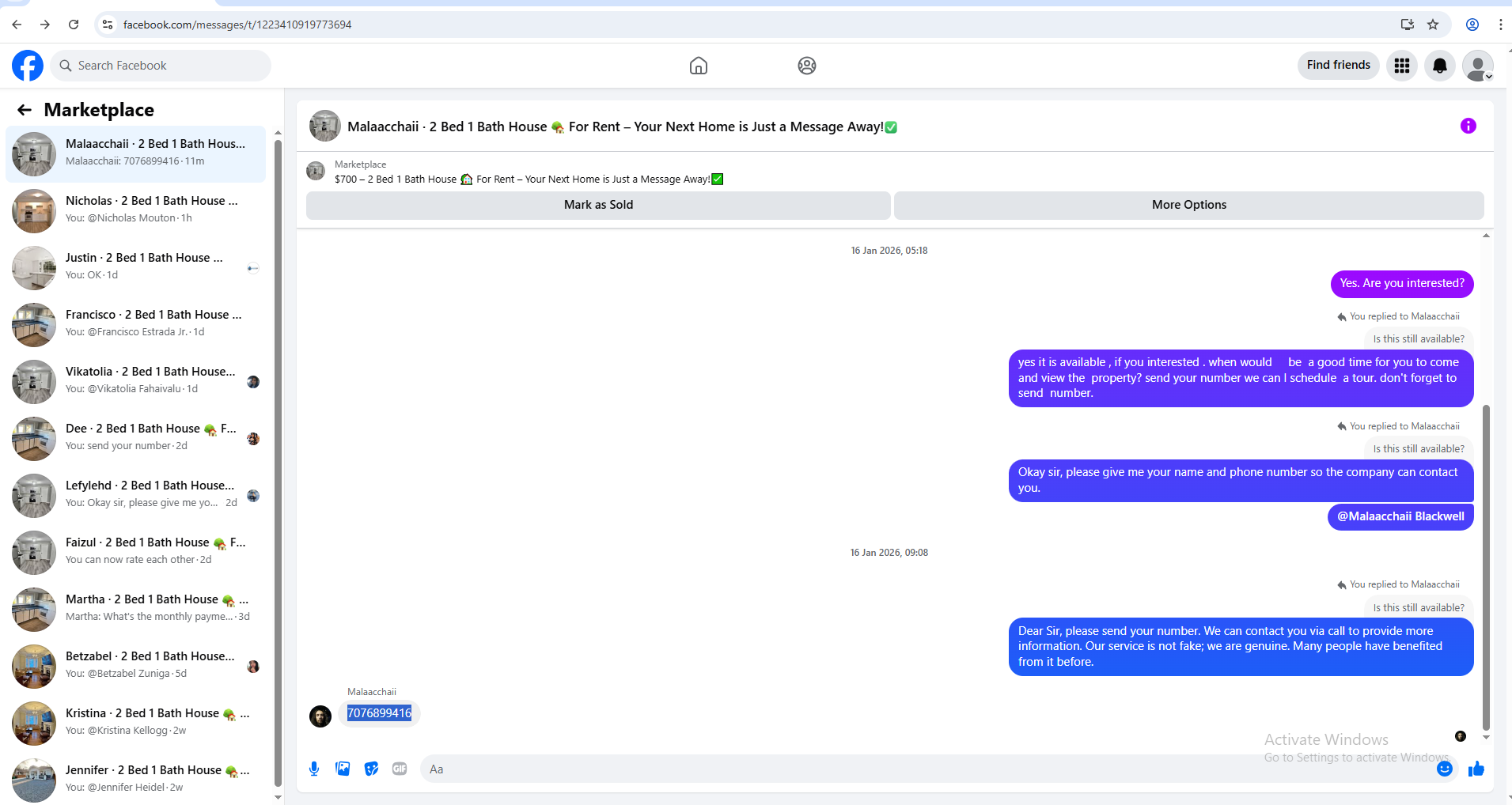
Task: Open the emoji picker
Action: [x=1445, y=769]
